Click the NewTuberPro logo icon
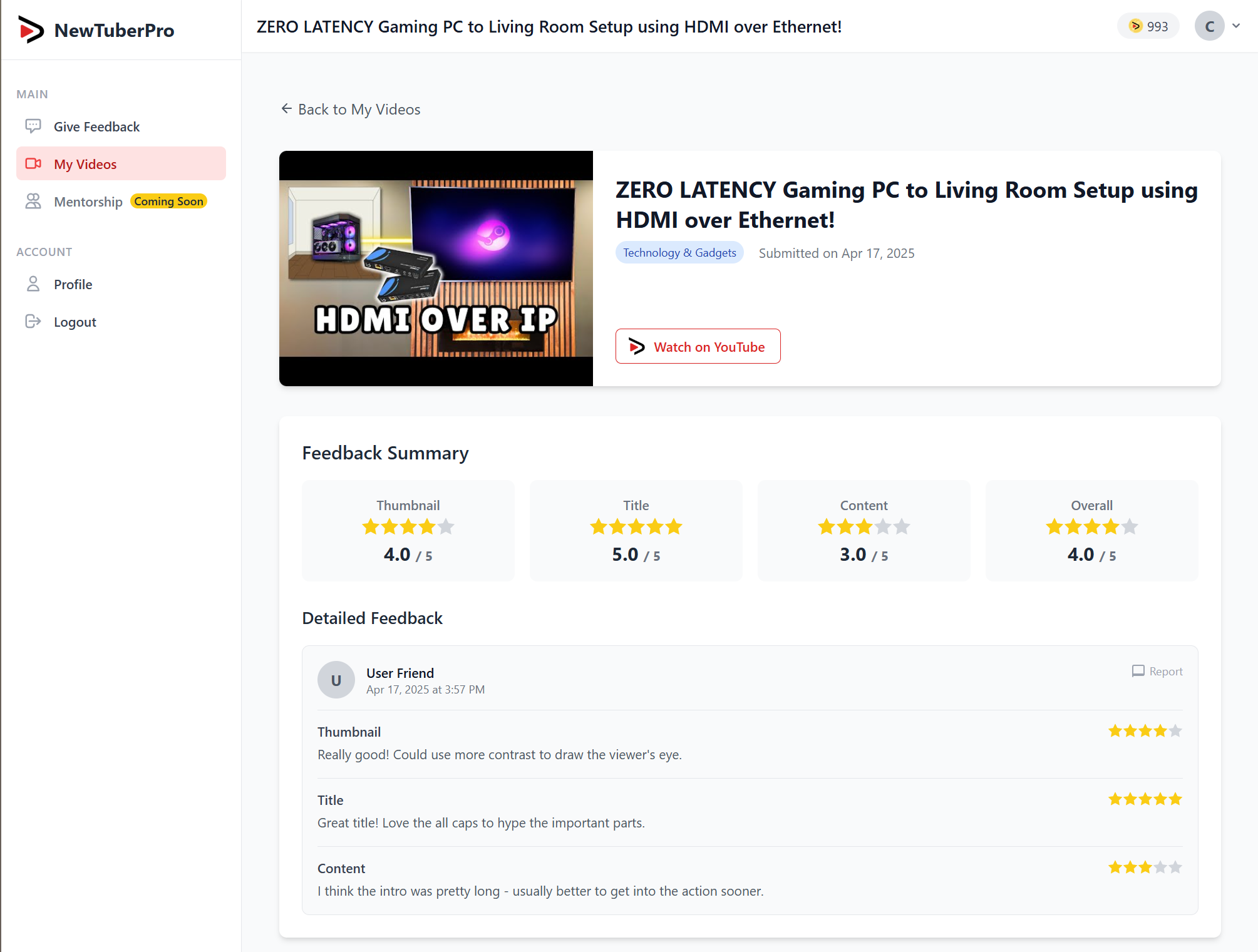1258x952 pixels. tap(31, 29)
